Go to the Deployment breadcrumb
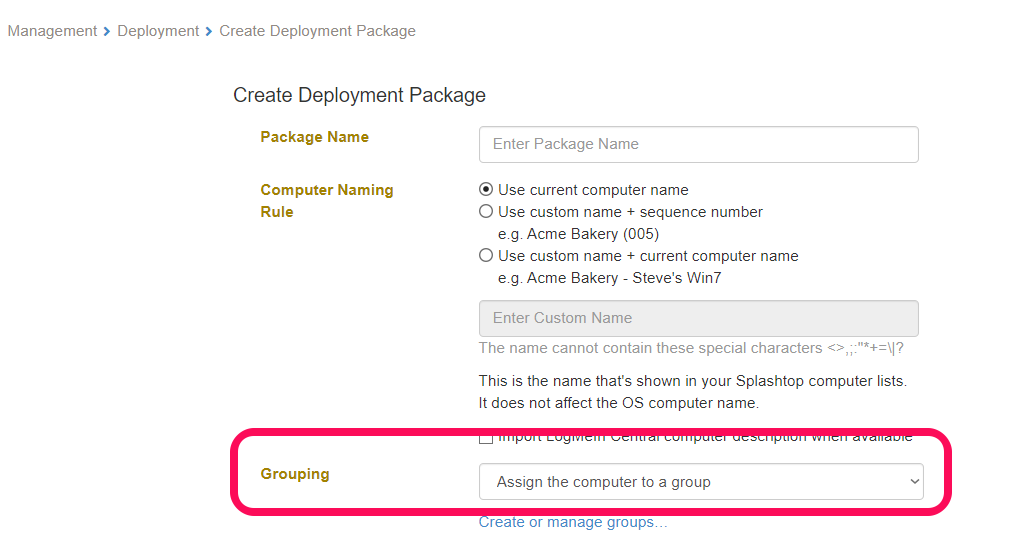 [x=158, y=31]
